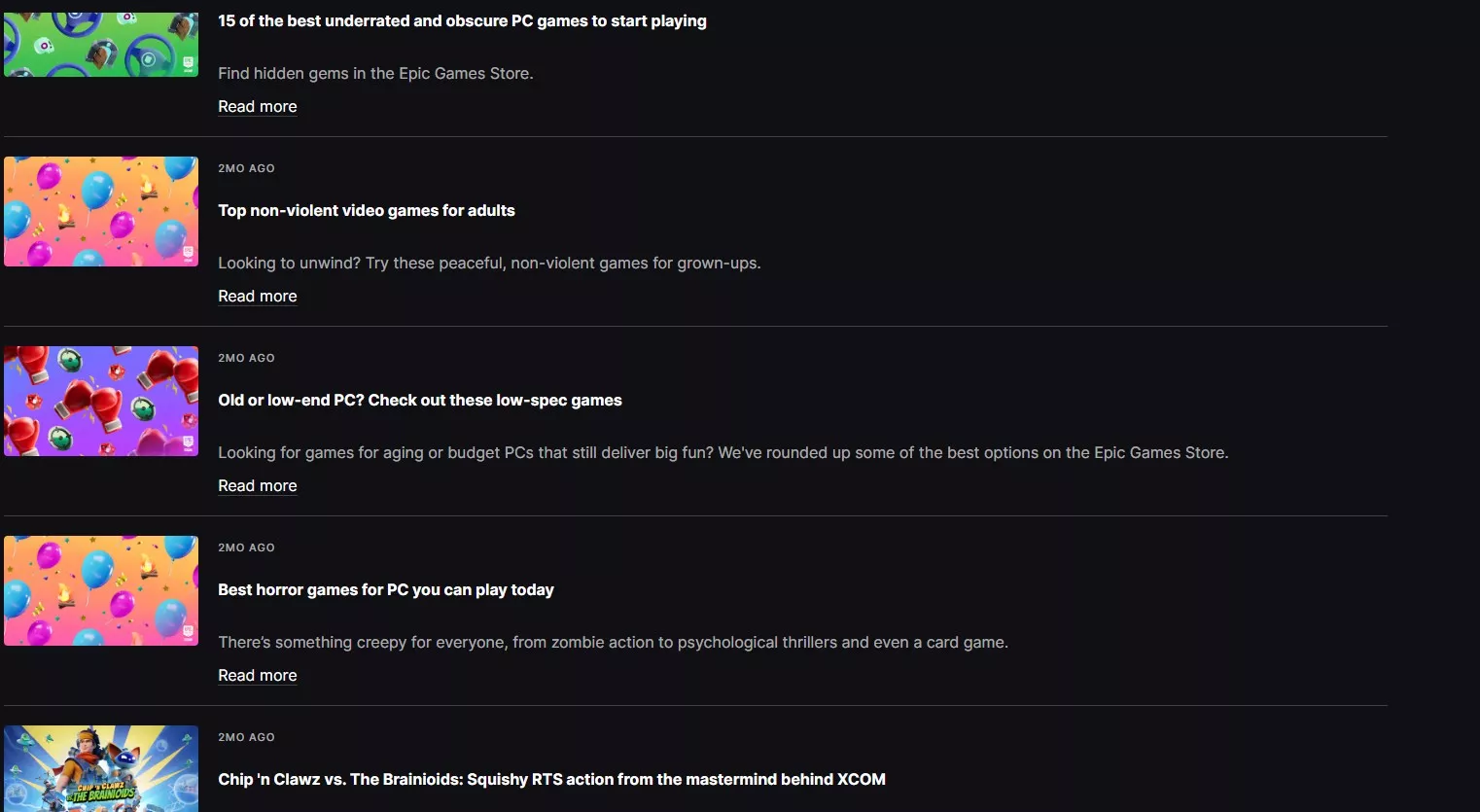The height and width of the screenshot is (812, 1480).
Task: Click the balloon thumbnail beside the horror games article
Action: [x=101, y=590]
